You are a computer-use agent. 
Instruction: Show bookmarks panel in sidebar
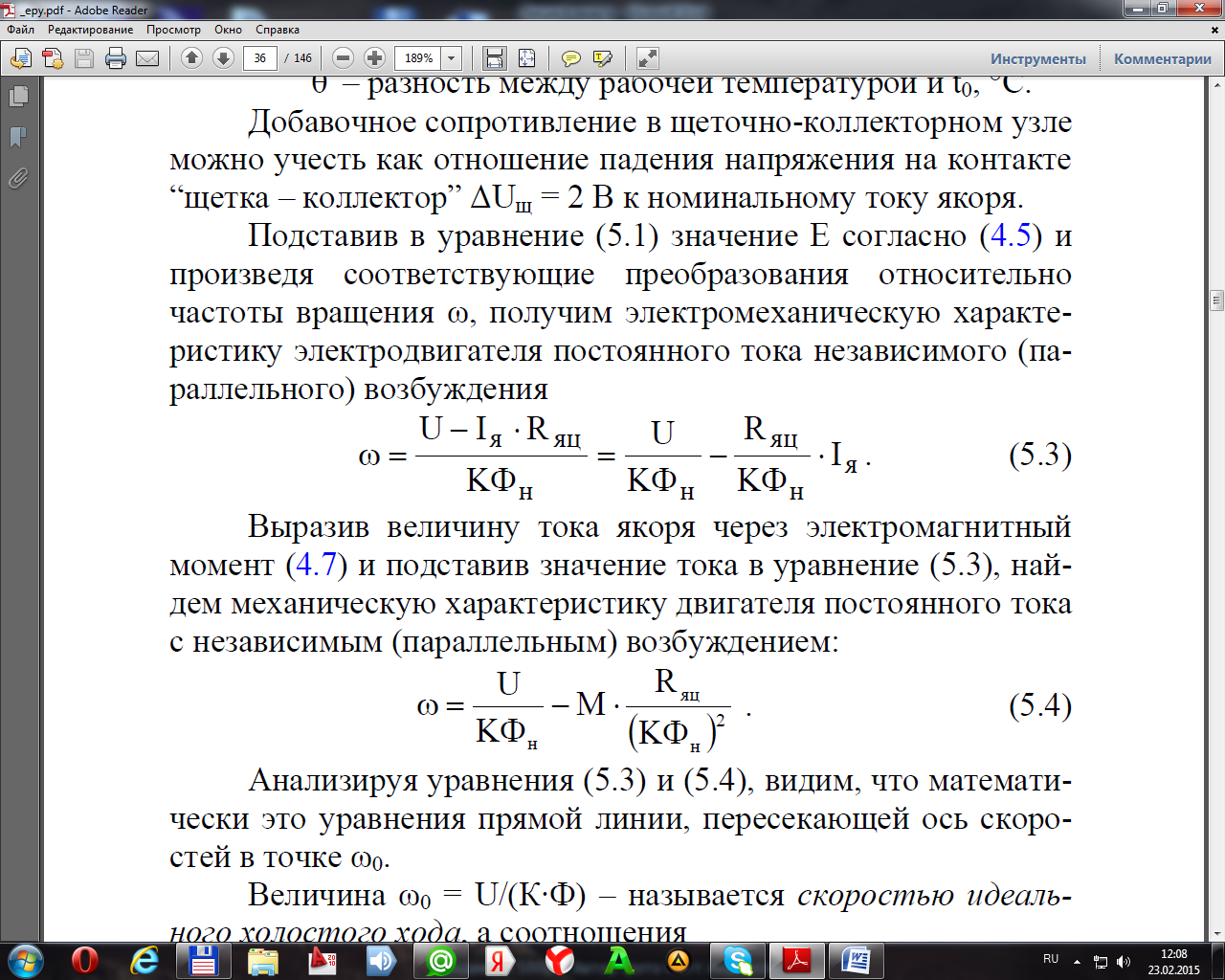coord(17,138)
